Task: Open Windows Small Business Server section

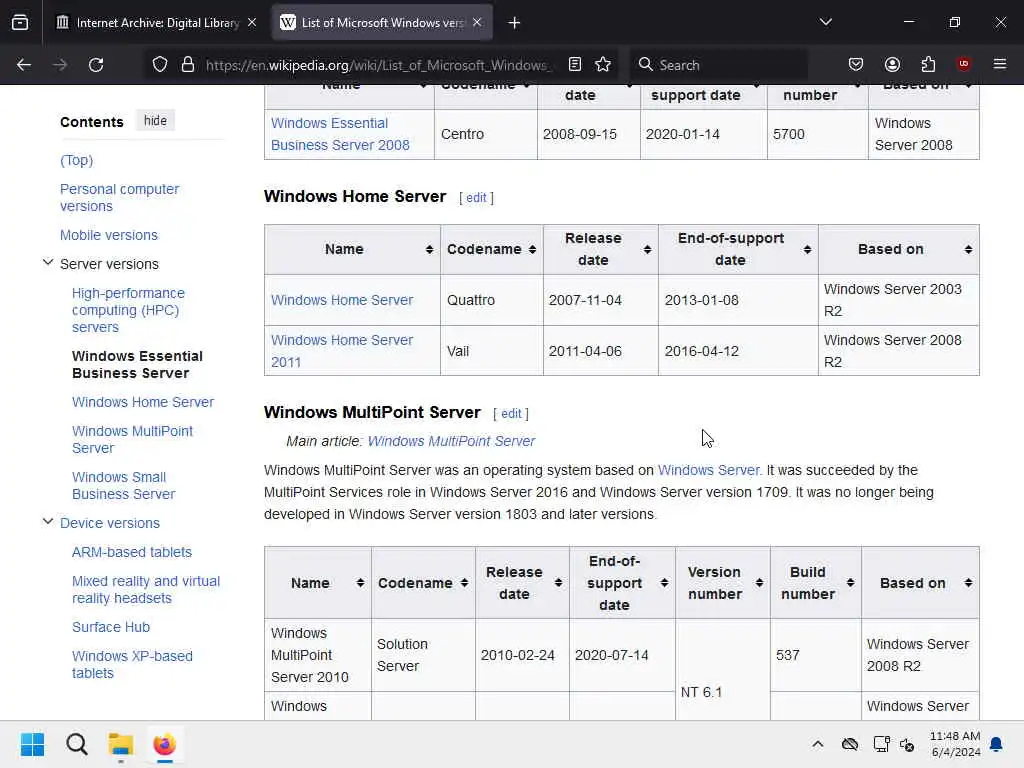Action: pyautogui.click(x=123, y=486)
